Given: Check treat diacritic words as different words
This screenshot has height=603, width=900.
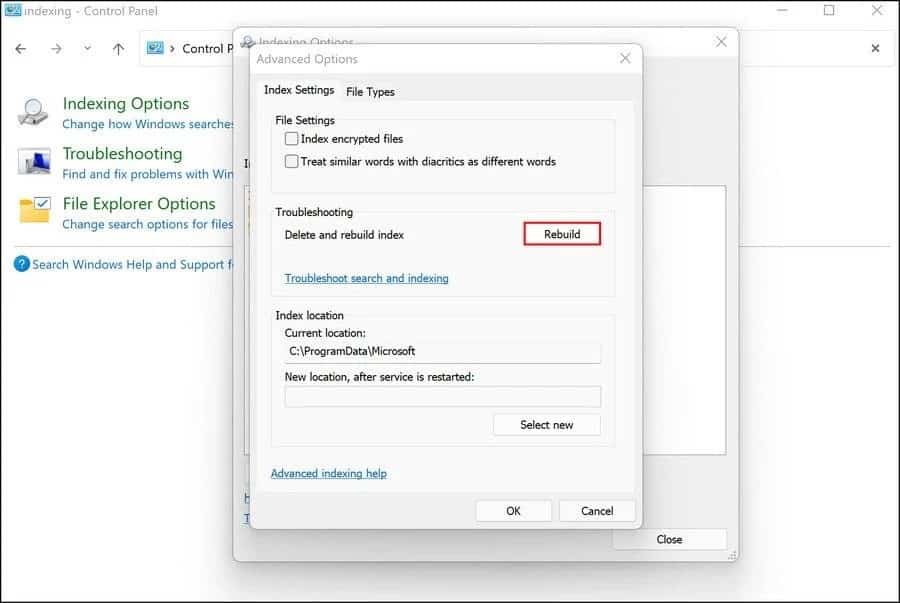Looking at the screenshot, I should 291,161.
